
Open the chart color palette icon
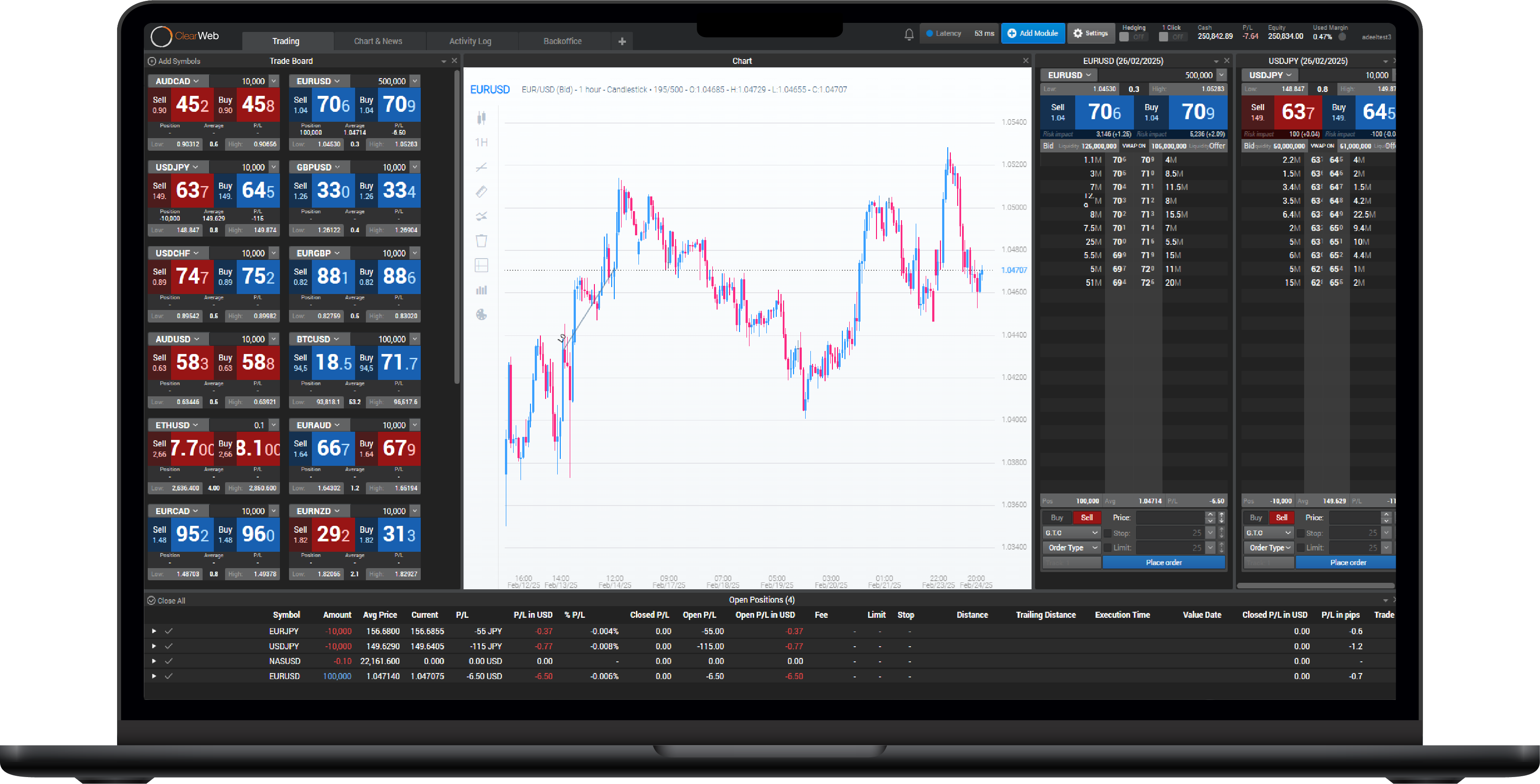[x=481, y=315]
